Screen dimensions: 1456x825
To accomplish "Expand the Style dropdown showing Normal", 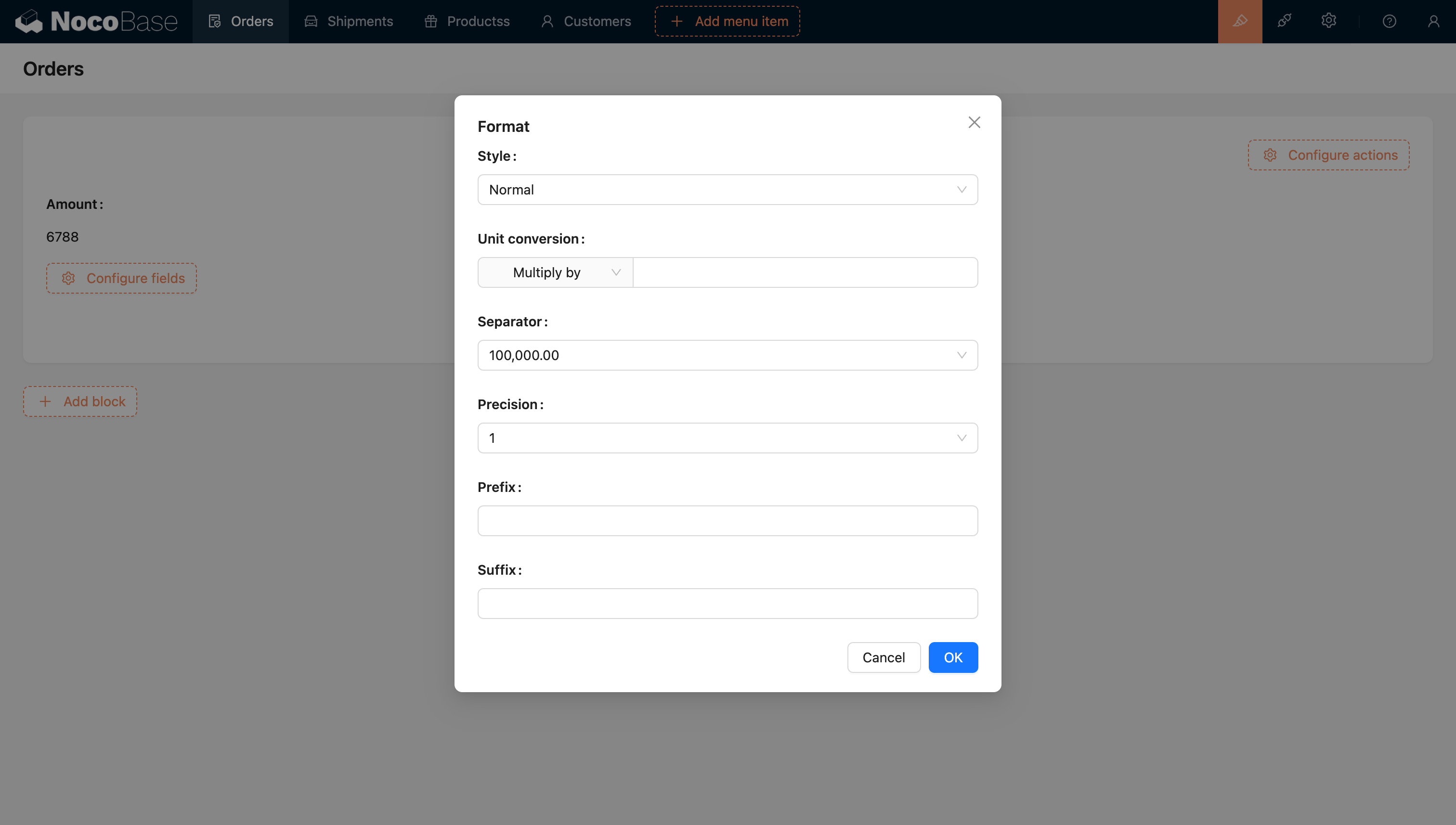I will (727, 190).
